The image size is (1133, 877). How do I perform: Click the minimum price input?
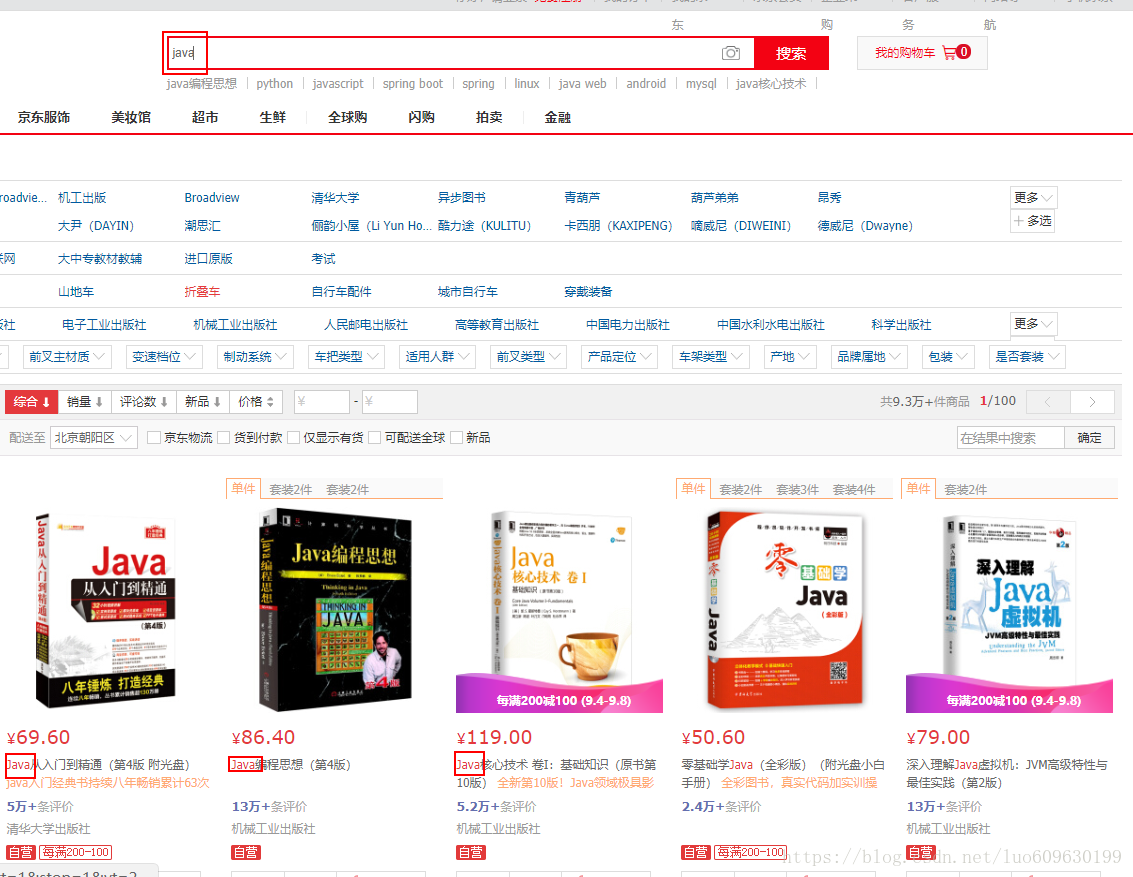(322, 402)
